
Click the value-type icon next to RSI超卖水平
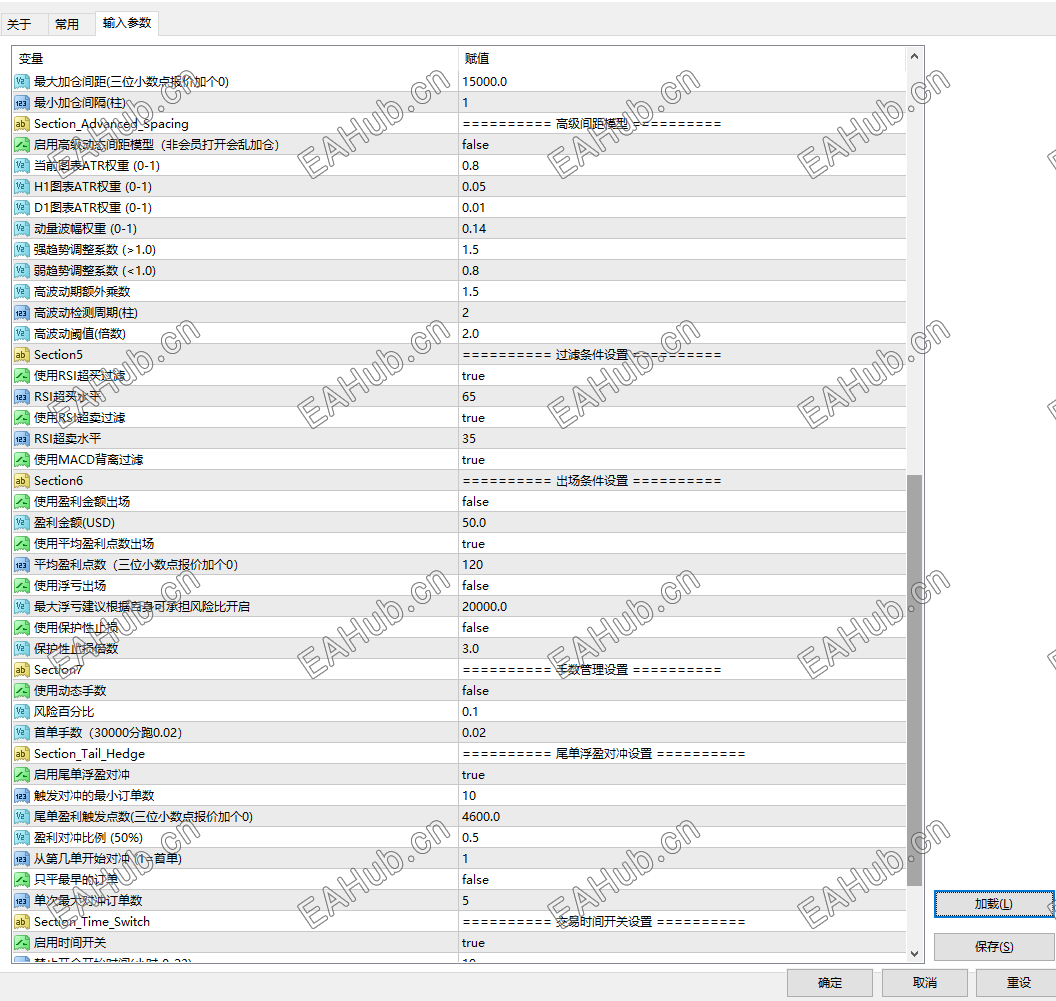[x=20, y=438]
